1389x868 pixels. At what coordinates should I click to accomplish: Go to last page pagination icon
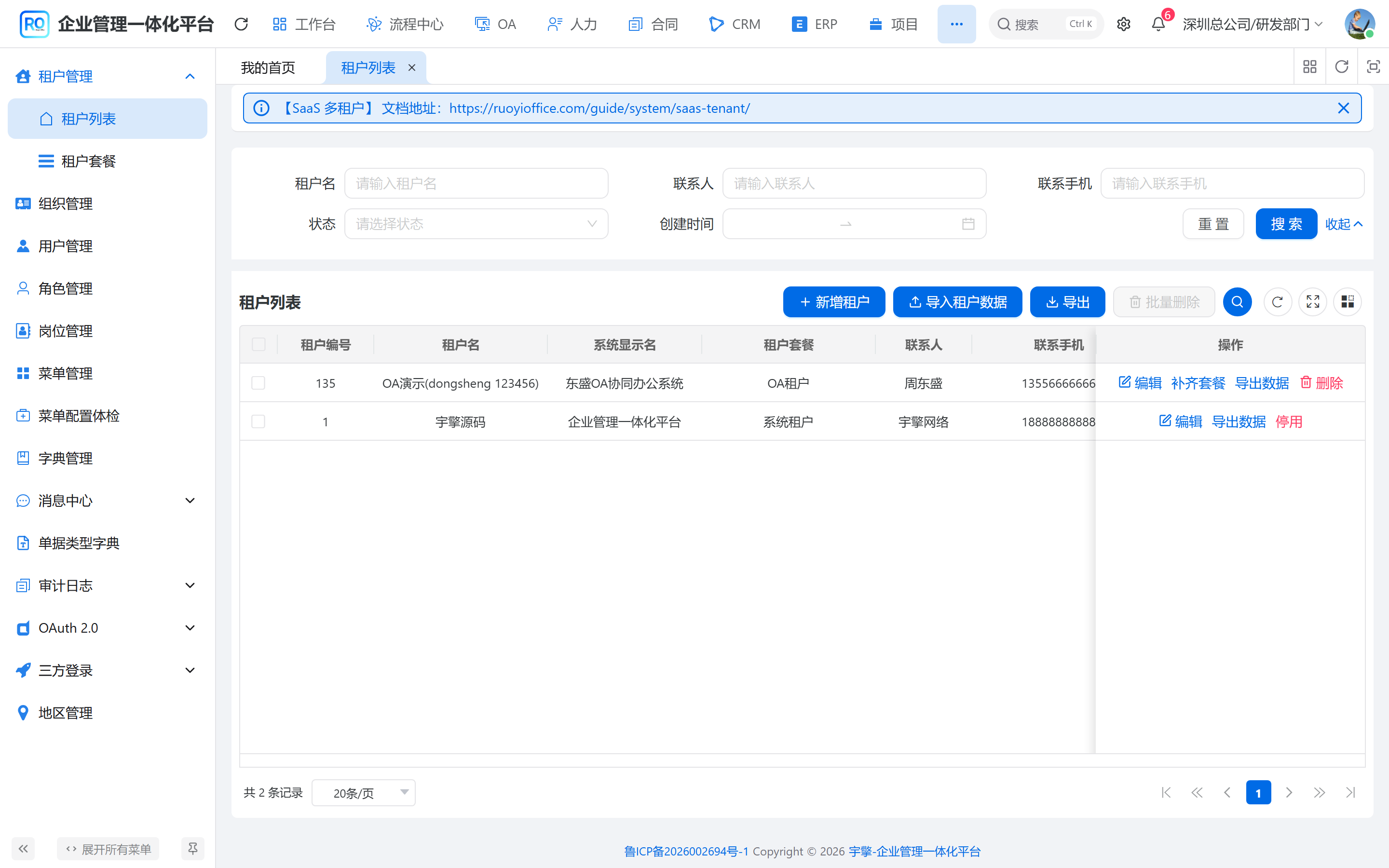pyautogui.click(x=1350, y=793)
